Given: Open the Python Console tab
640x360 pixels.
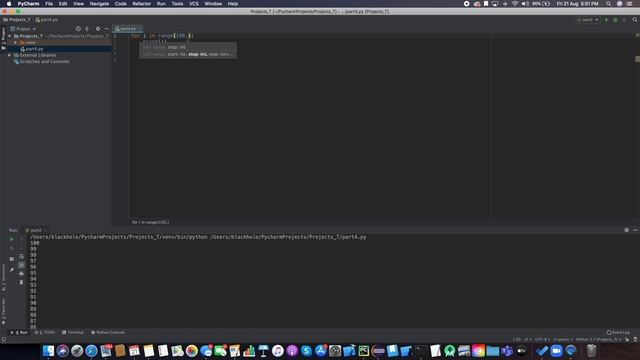Looking at the screenshot, I should tap(108, 332).
